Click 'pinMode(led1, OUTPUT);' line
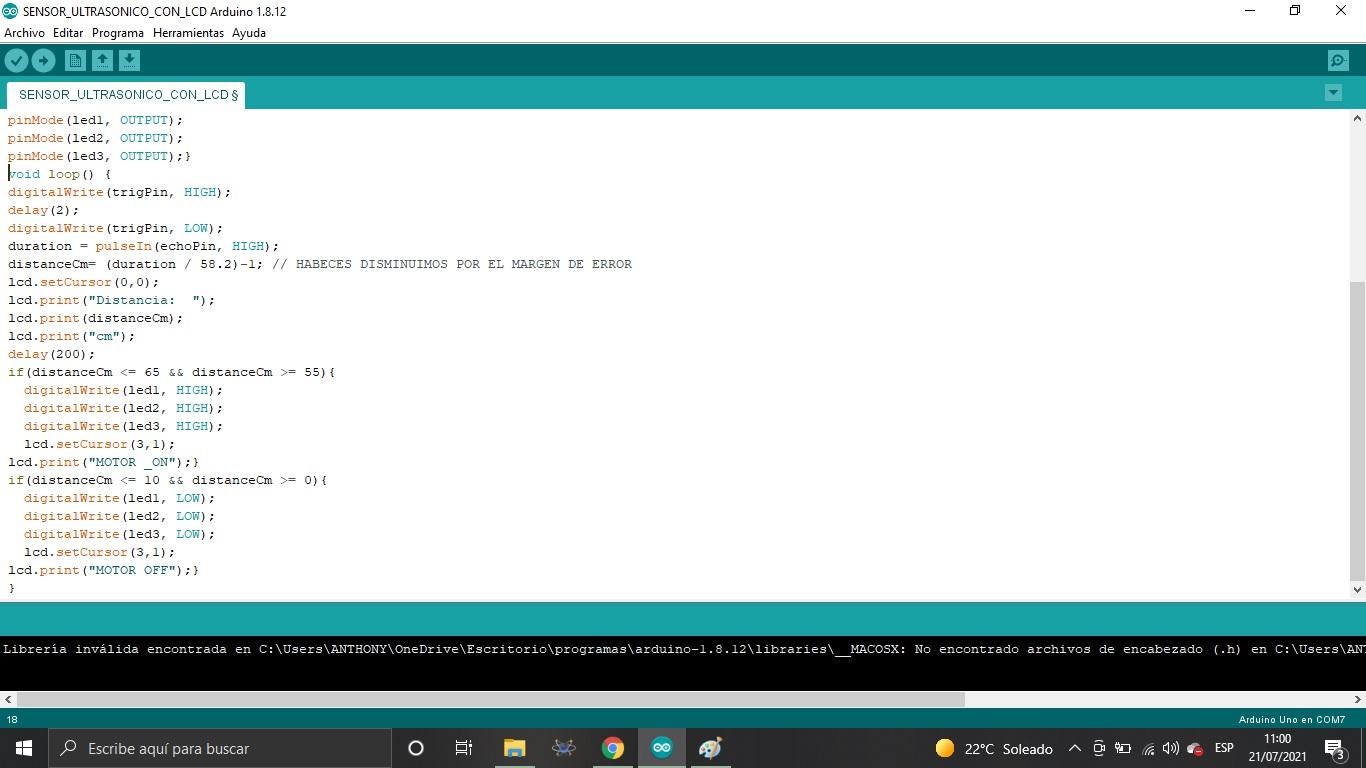Viewport: 1366px width, 768px height. click(96, 120)
